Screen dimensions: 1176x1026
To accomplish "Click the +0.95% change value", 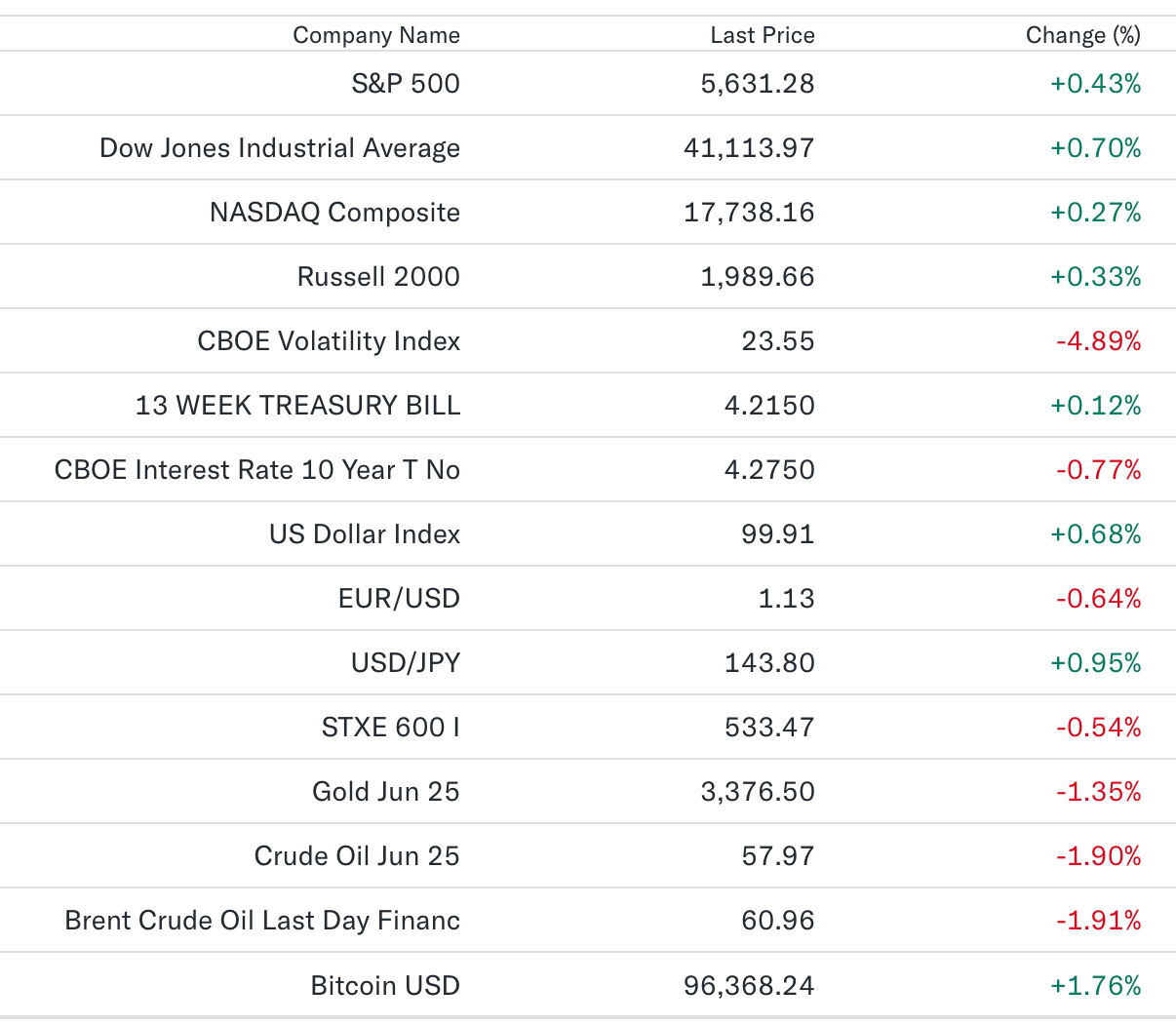I will [x=1096, y=663].
